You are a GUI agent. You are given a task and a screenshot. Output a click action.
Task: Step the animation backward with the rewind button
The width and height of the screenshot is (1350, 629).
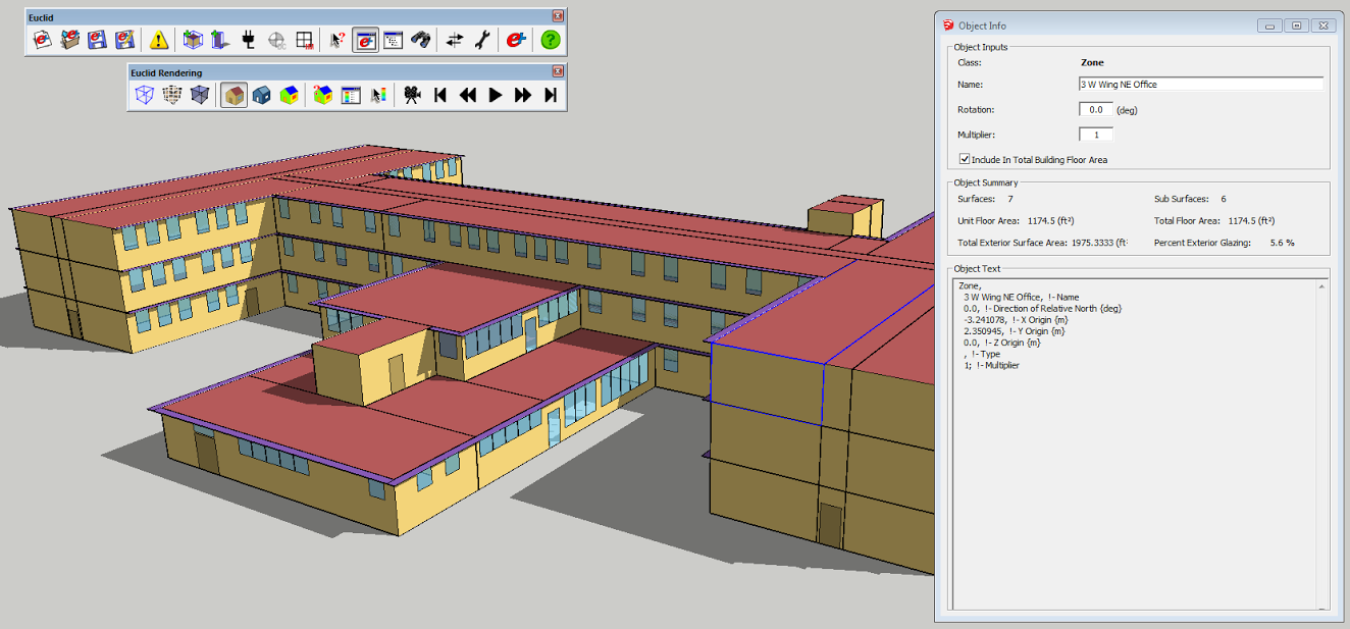tap(467, 95)
